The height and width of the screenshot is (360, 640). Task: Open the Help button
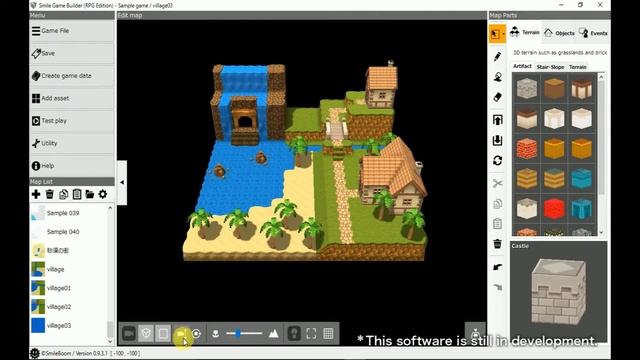tap(72, 165)
